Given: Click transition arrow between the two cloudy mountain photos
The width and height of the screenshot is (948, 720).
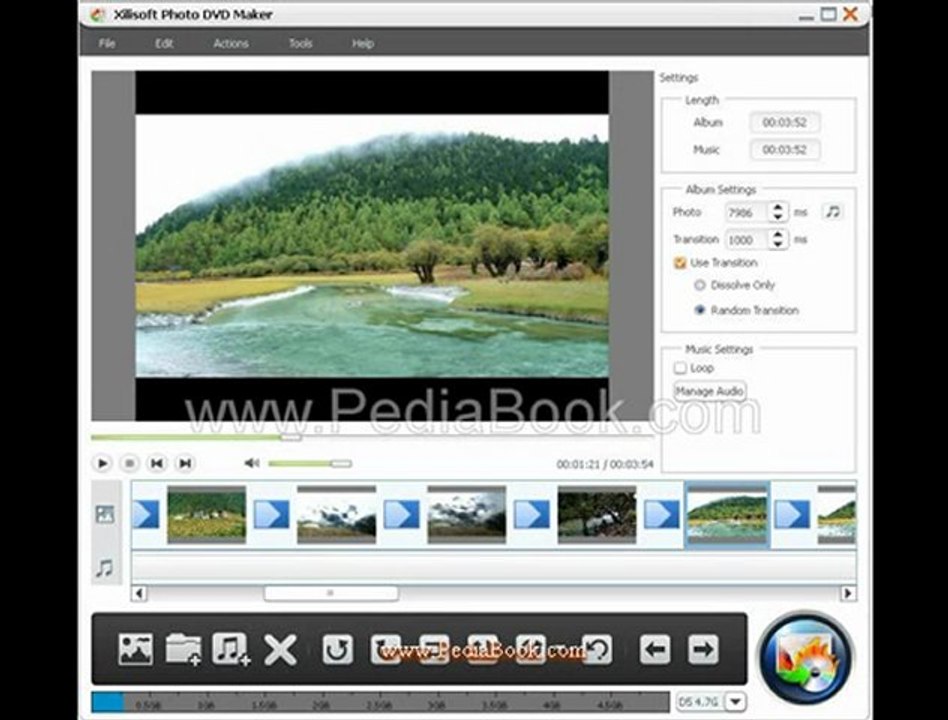Looking at the screenshot, I should point(401,514).
